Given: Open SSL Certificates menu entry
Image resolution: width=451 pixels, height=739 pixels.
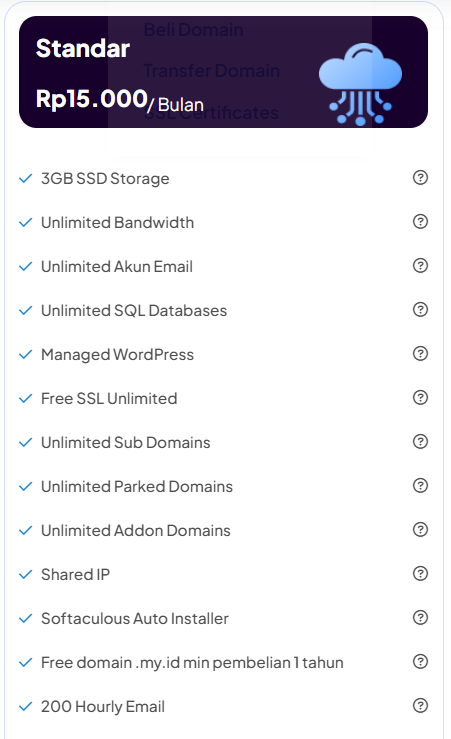Looking at the screenshot, I should coord(211,113).
